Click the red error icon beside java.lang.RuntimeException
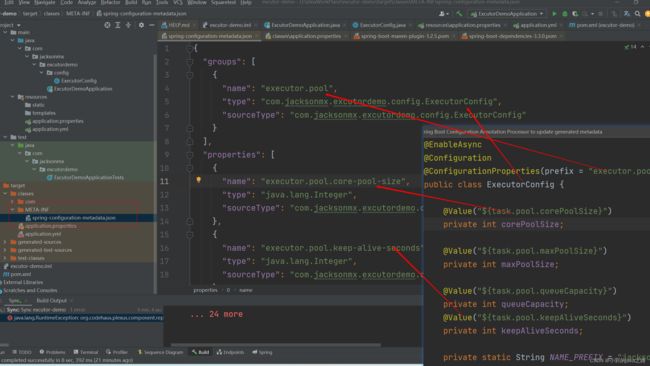The width and height of the screenshot is (650, 366). pos(10,318)
